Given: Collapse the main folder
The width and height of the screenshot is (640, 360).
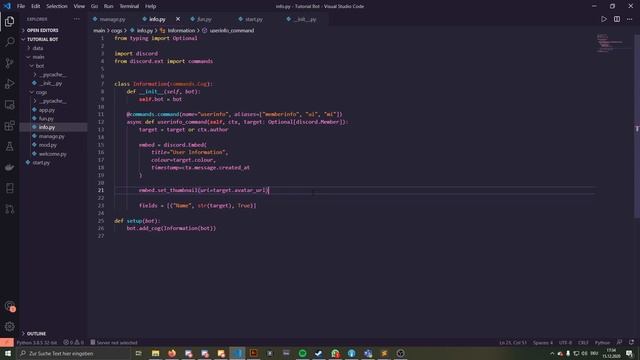Looking at the screenshot, I should 38,57.
